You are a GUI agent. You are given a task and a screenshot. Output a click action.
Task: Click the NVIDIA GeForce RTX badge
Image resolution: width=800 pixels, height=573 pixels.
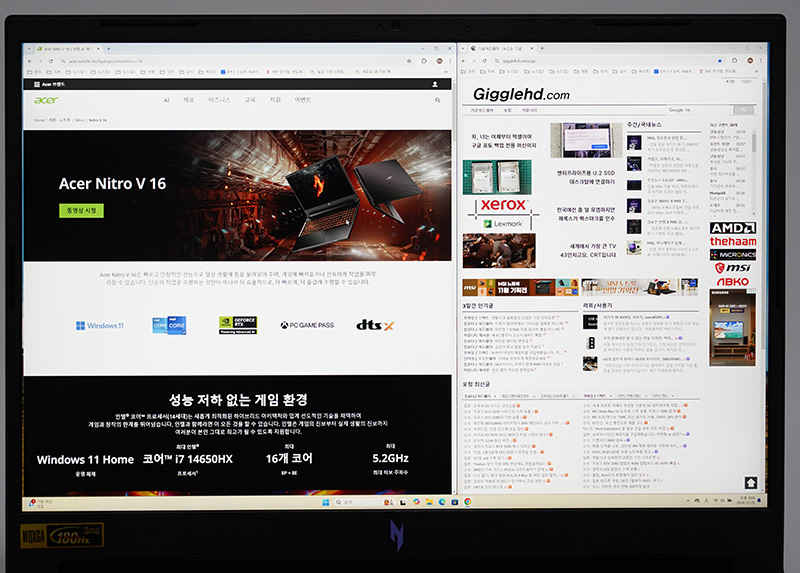click(238, 326)
